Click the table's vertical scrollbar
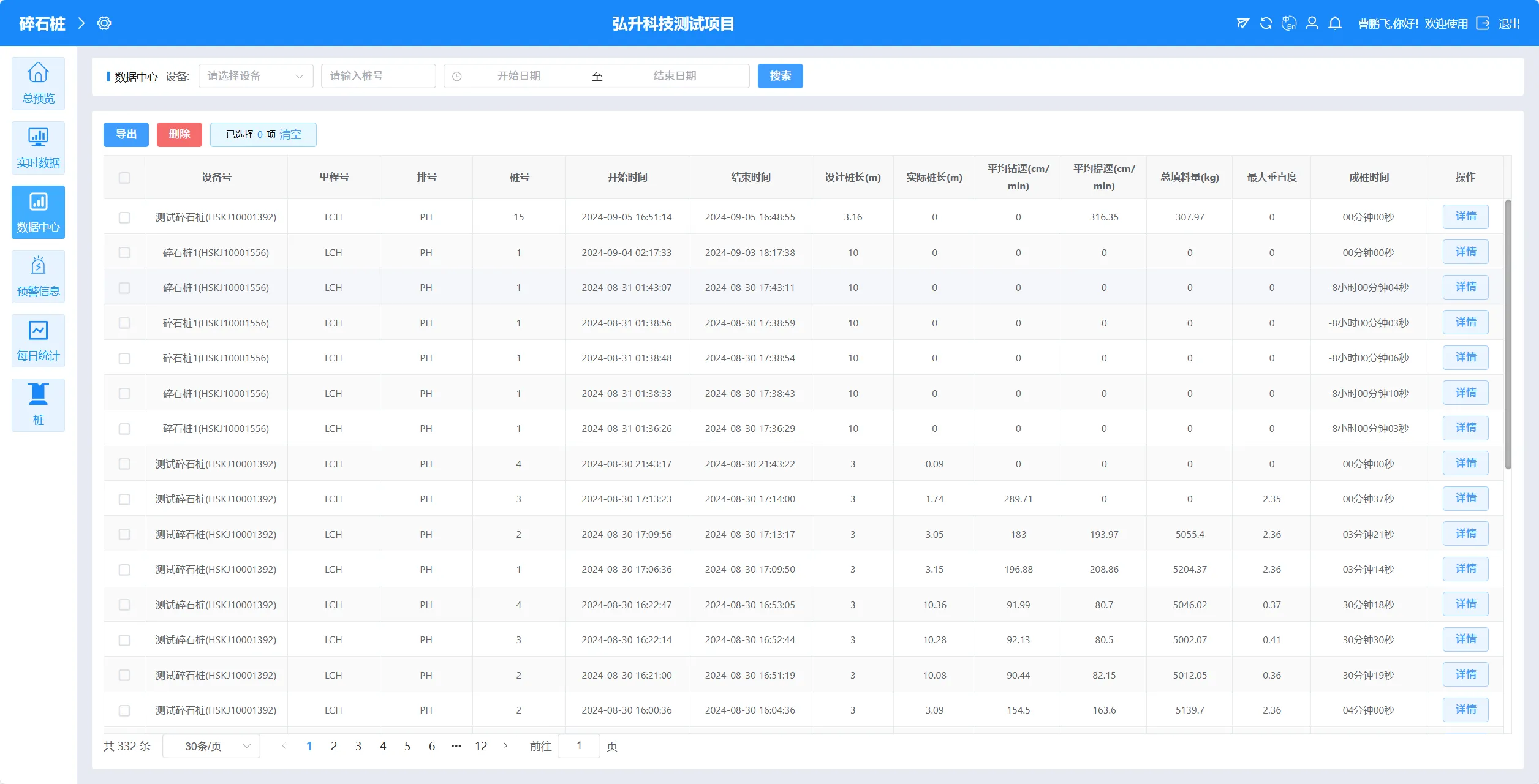Viewport: 1539px width, 784px height. 1508,334
